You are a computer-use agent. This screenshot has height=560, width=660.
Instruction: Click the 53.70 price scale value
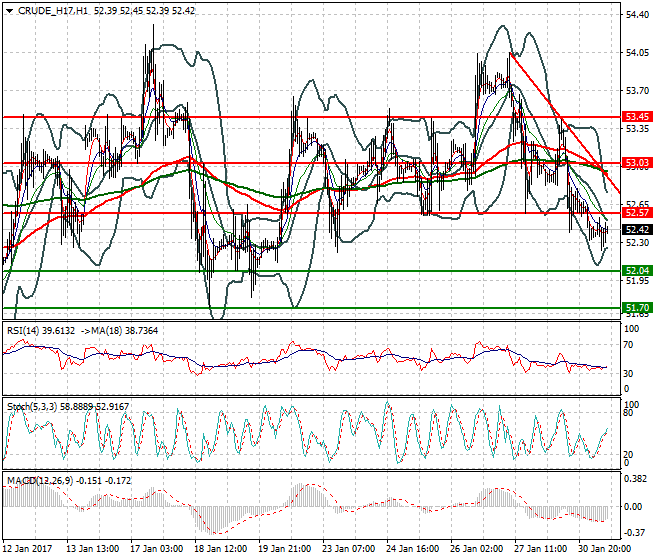tap(637, 91)
